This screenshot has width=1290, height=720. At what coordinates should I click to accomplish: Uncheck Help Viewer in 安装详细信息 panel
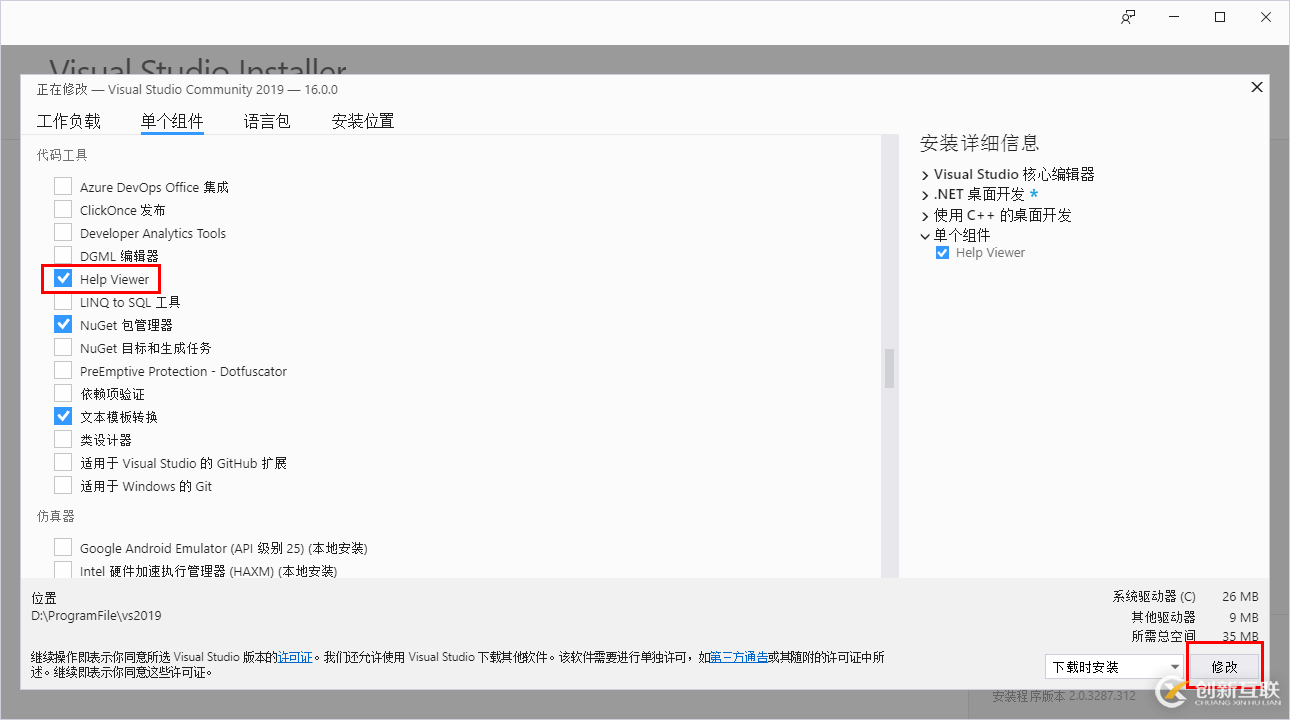coord(942,253)
